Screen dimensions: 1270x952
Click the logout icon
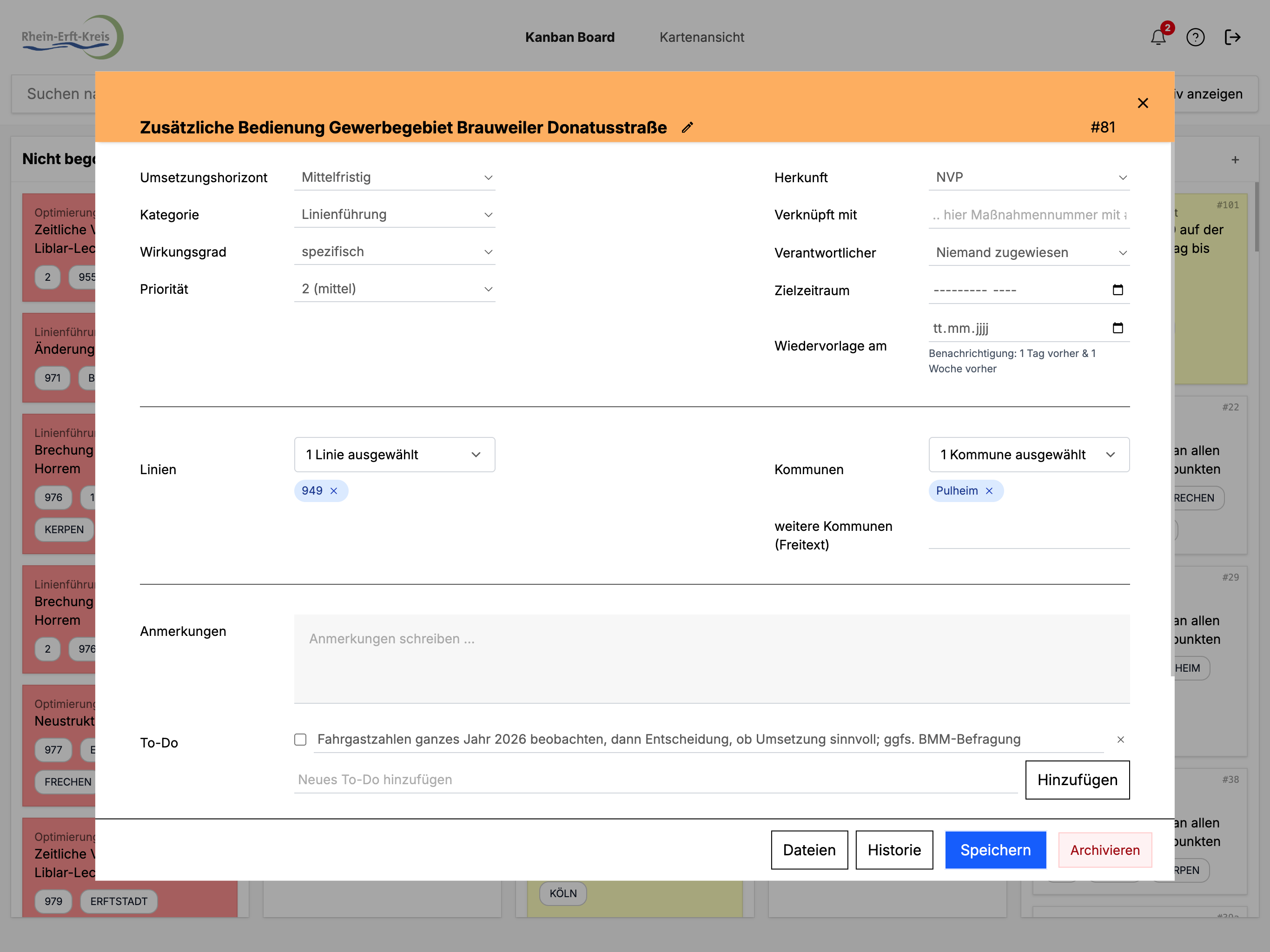[x=1232, y=37]
